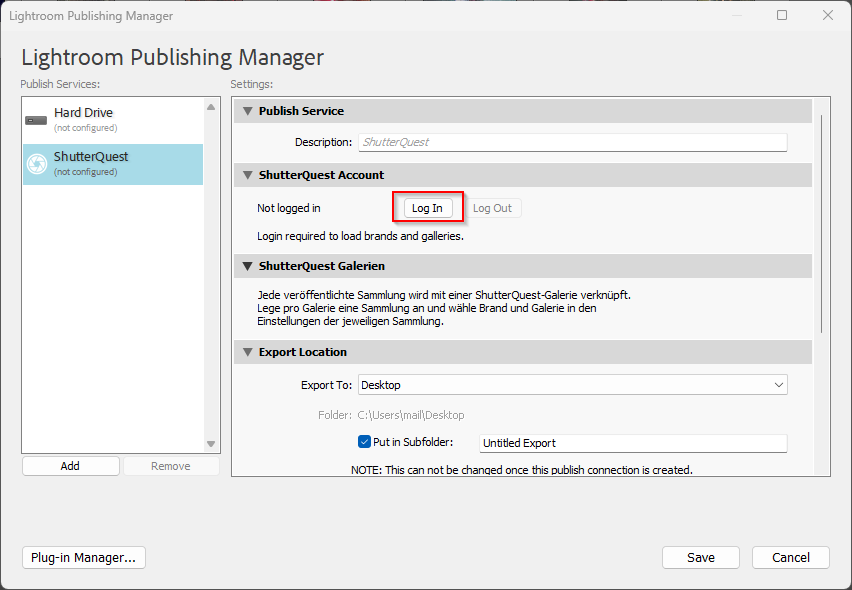Collapse the ShutterQuest Galerien section
This screenshot has height=590, width=852.
248,266
